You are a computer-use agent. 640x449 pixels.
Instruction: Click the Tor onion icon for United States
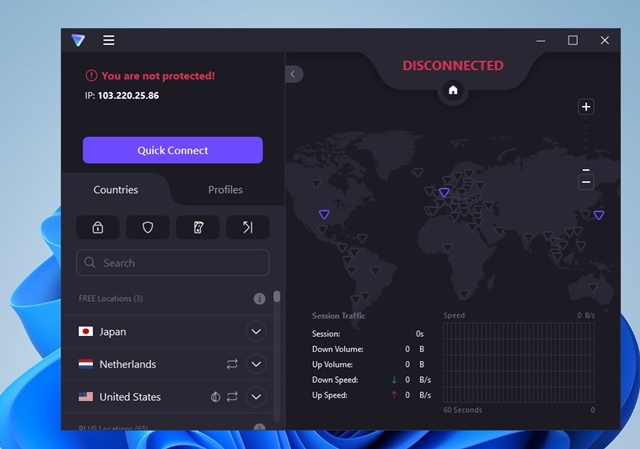[216, 397]
